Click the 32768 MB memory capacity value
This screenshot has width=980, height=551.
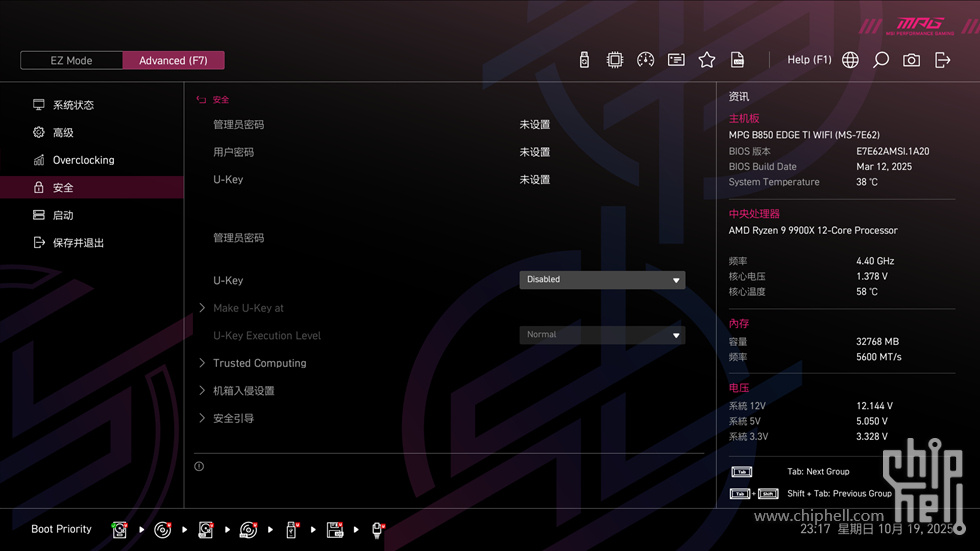point(878,342)
